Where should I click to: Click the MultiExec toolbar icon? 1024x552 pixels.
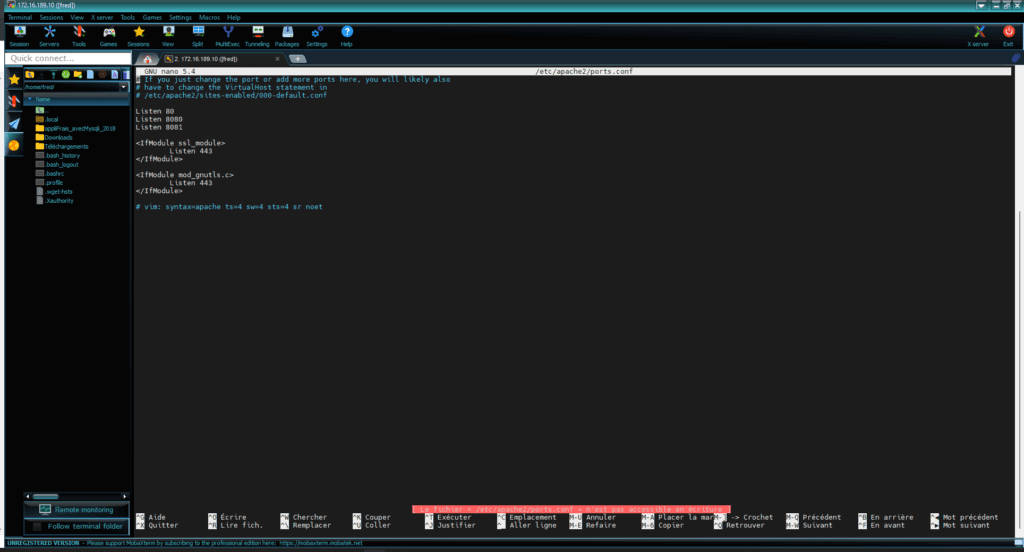(x=226, y=36)
